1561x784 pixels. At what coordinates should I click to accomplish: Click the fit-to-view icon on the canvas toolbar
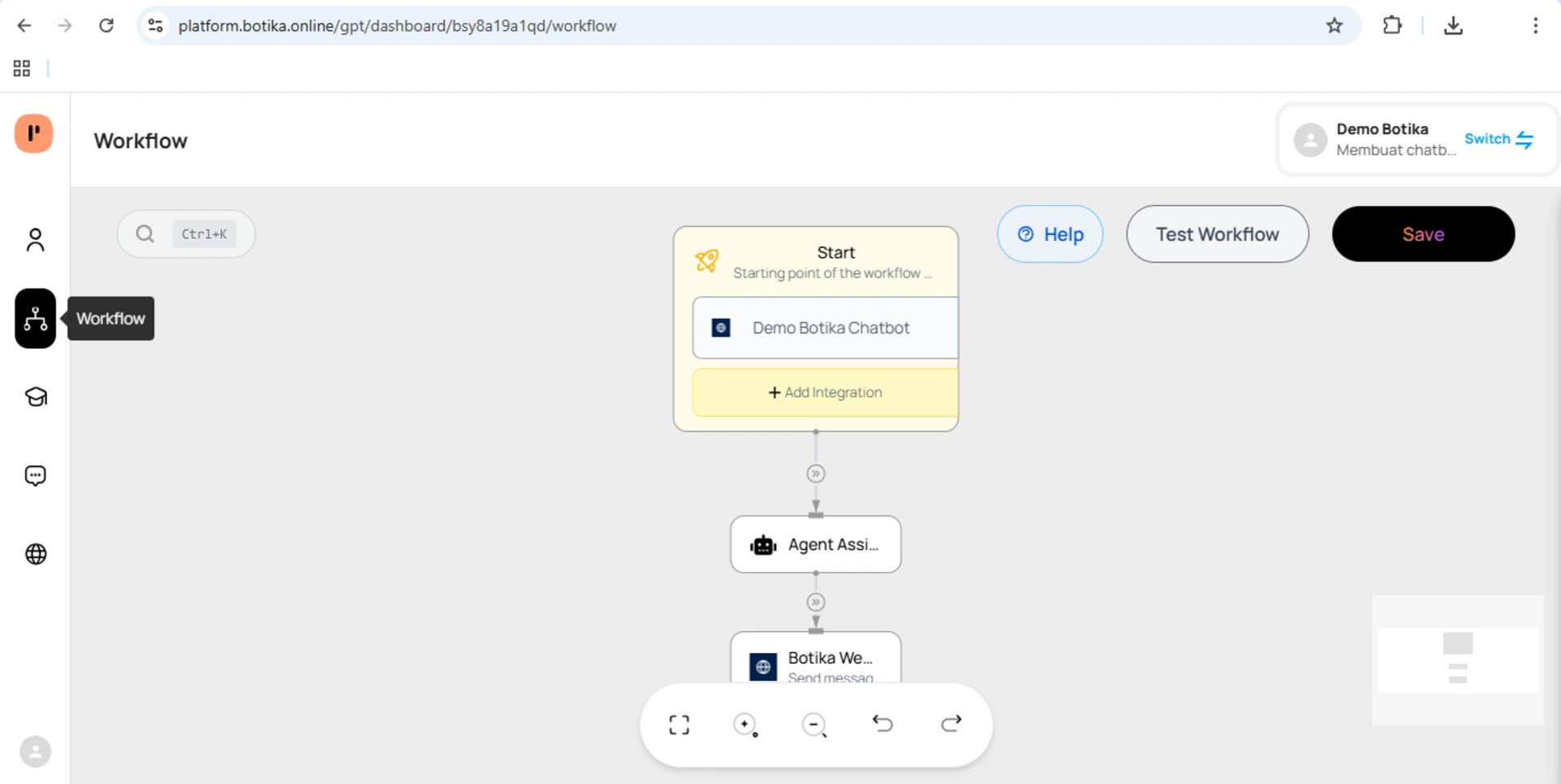pyautogui.click(x=678, y=724)
